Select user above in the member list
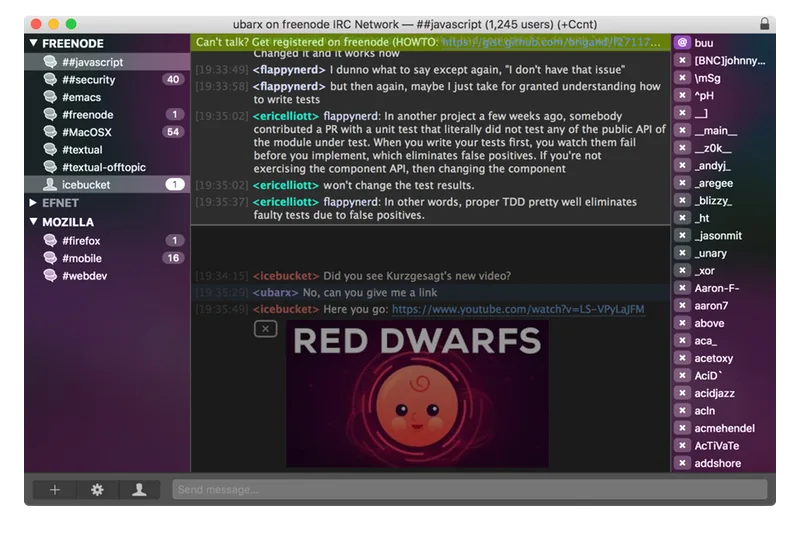Screen dimensions: 800x535 (723, 323)
